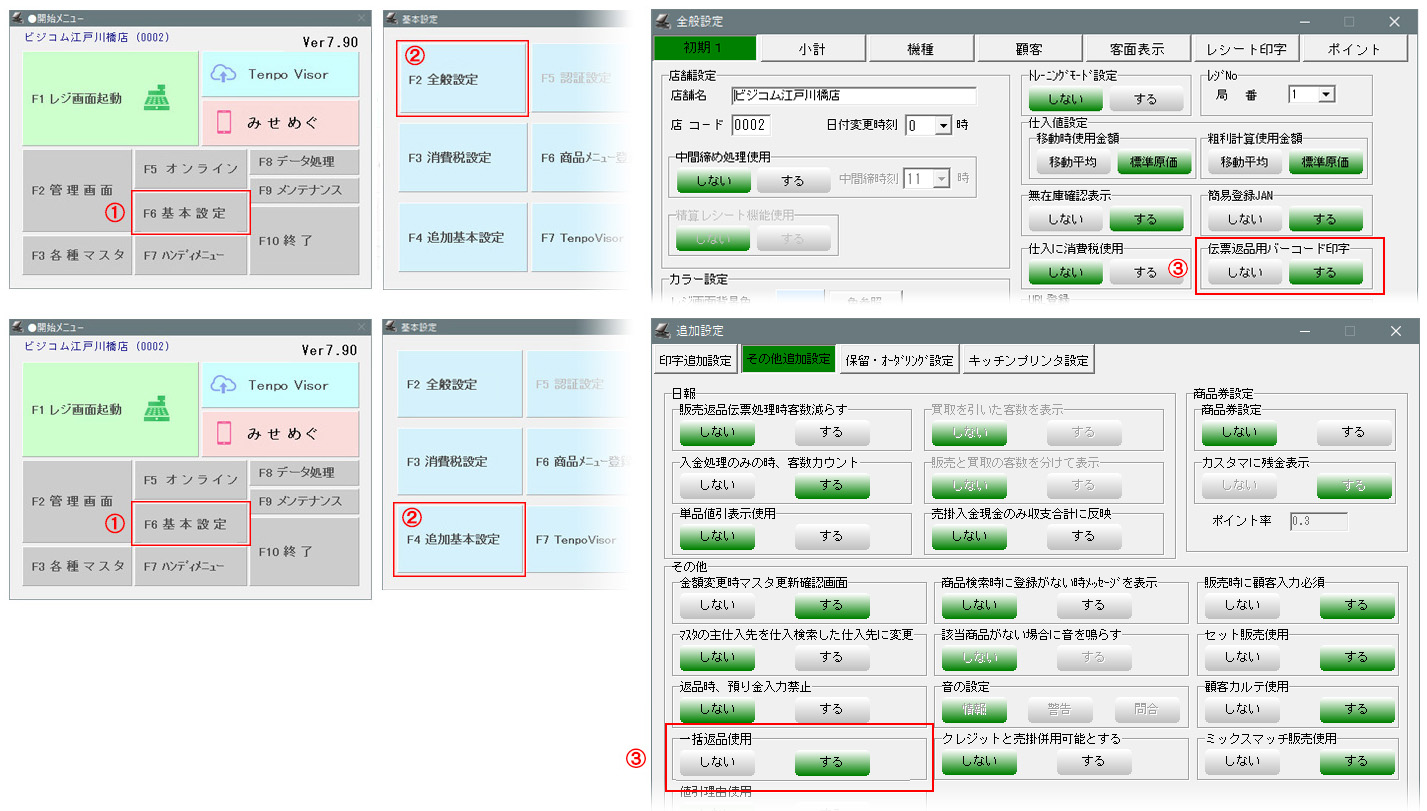Set 伝票返品用バーコード印字 to する
1427x811 pixels.
point(1325,272)
